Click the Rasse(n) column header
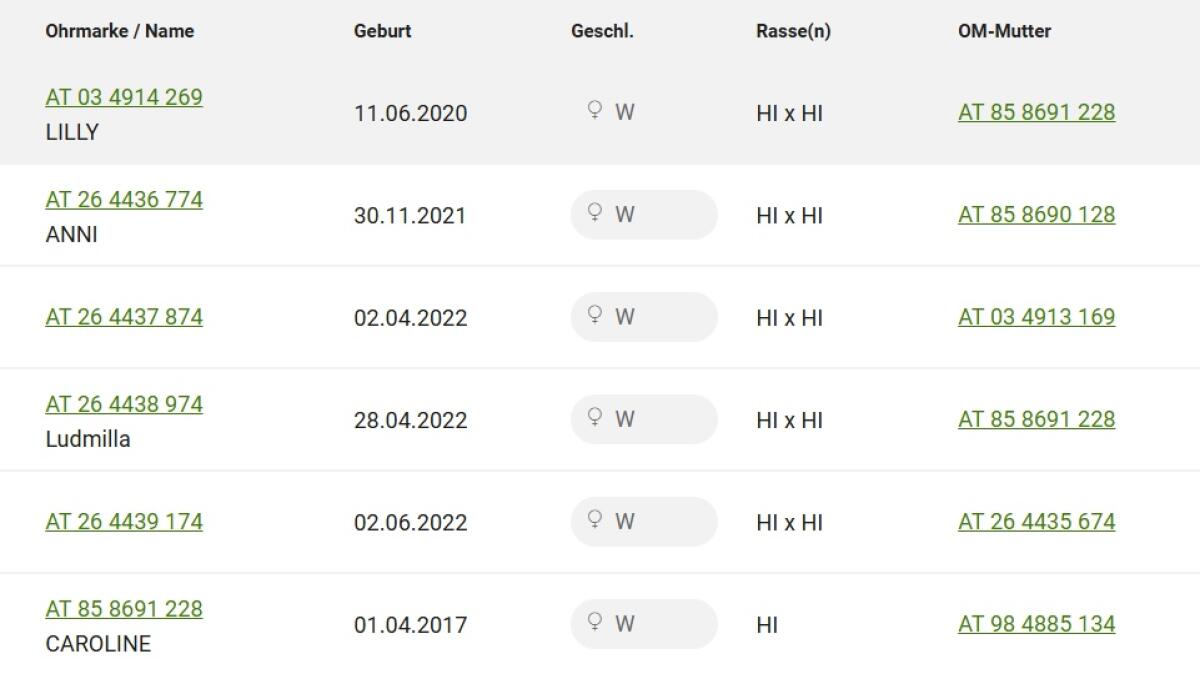Viewport: 1200px width, 674px height. coord(793,31)
